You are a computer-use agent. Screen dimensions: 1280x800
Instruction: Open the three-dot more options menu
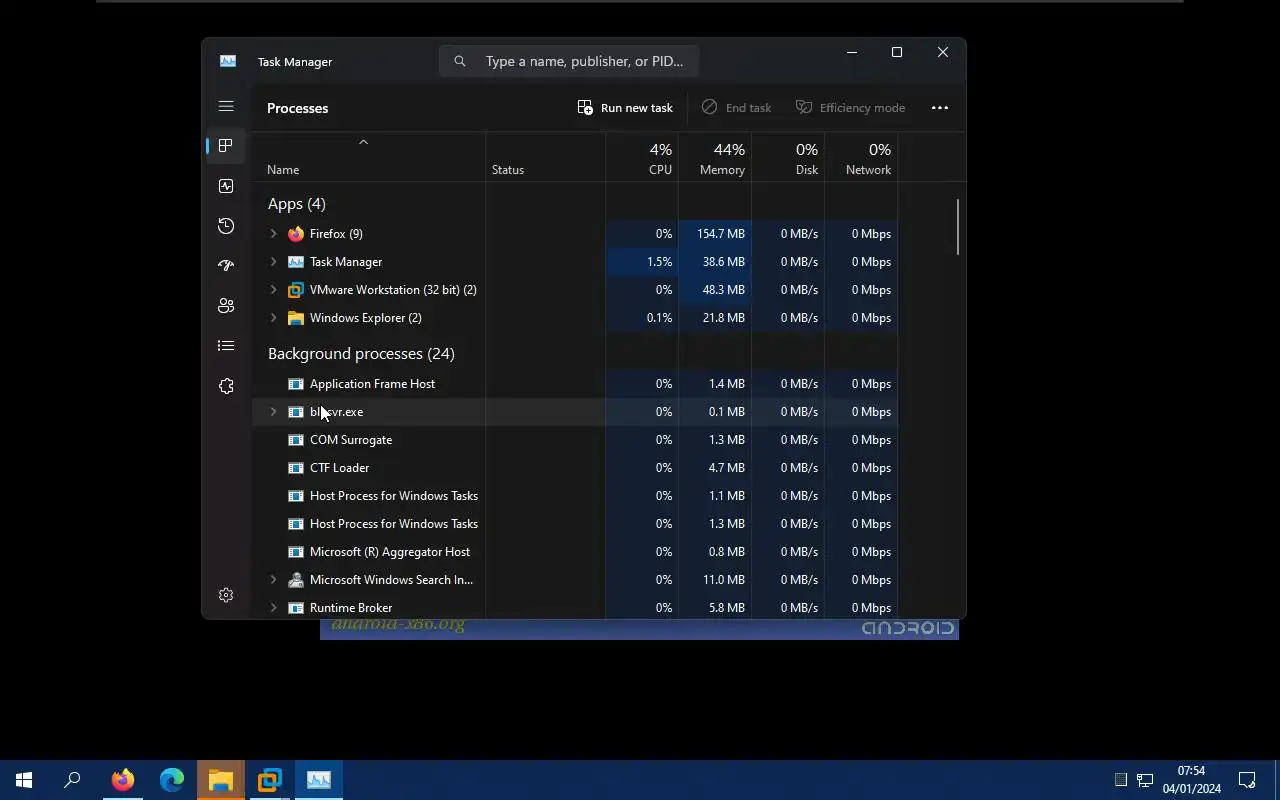tap(940, 108)
